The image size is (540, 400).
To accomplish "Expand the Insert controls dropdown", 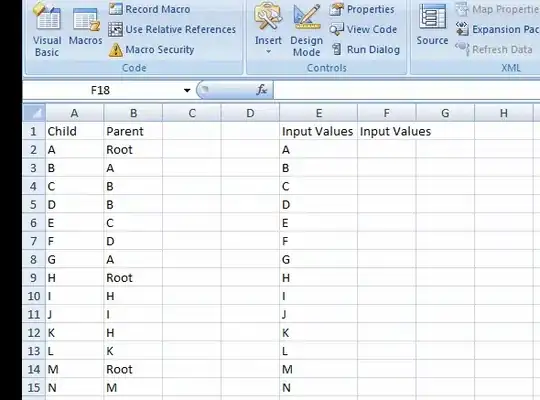I will point(268,52).
